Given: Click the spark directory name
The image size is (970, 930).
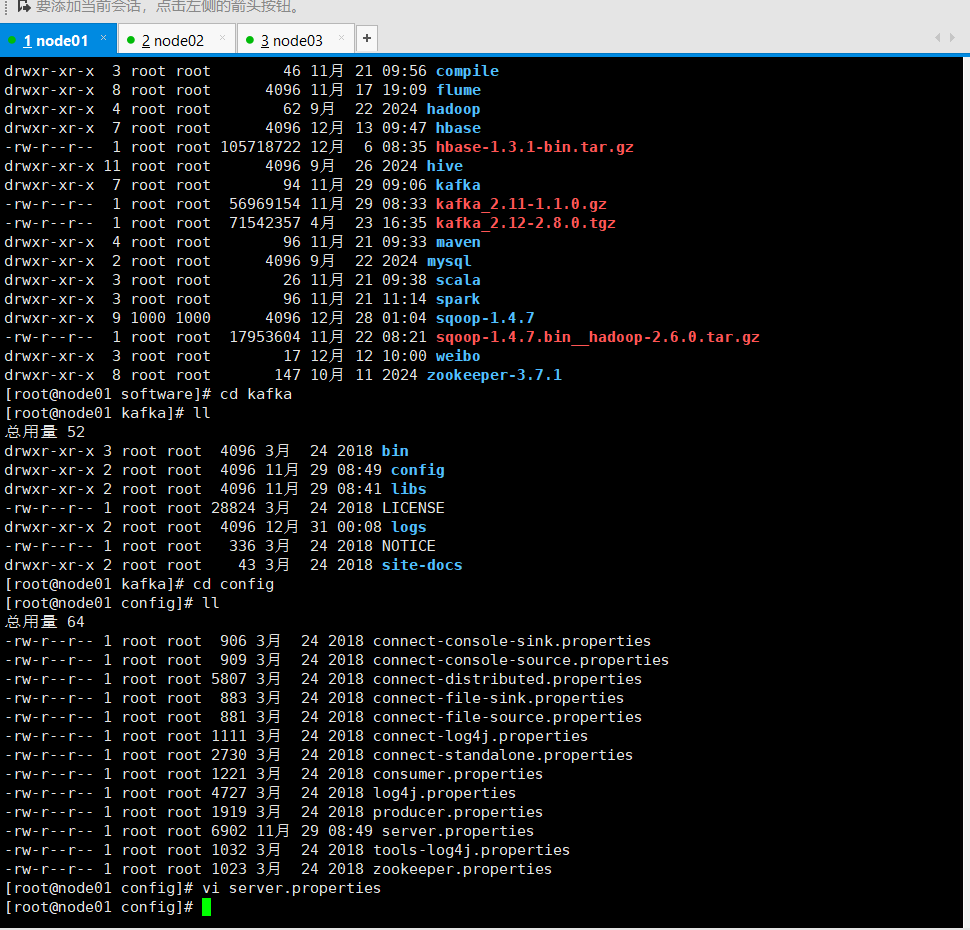Looking at the screenshot, I should (458, 299).
